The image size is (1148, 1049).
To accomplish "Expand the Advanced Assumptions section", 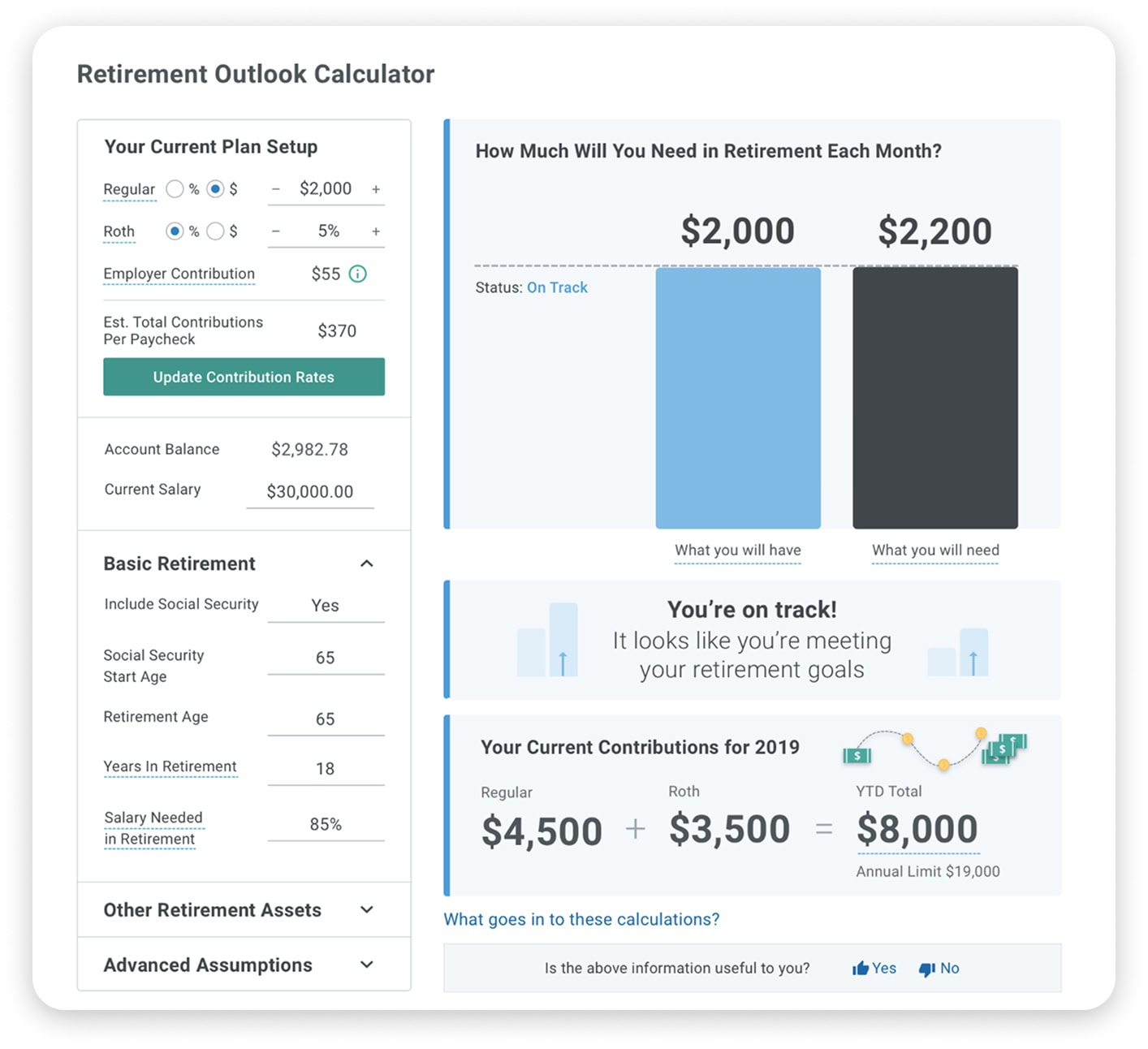I will pos(367,965).
